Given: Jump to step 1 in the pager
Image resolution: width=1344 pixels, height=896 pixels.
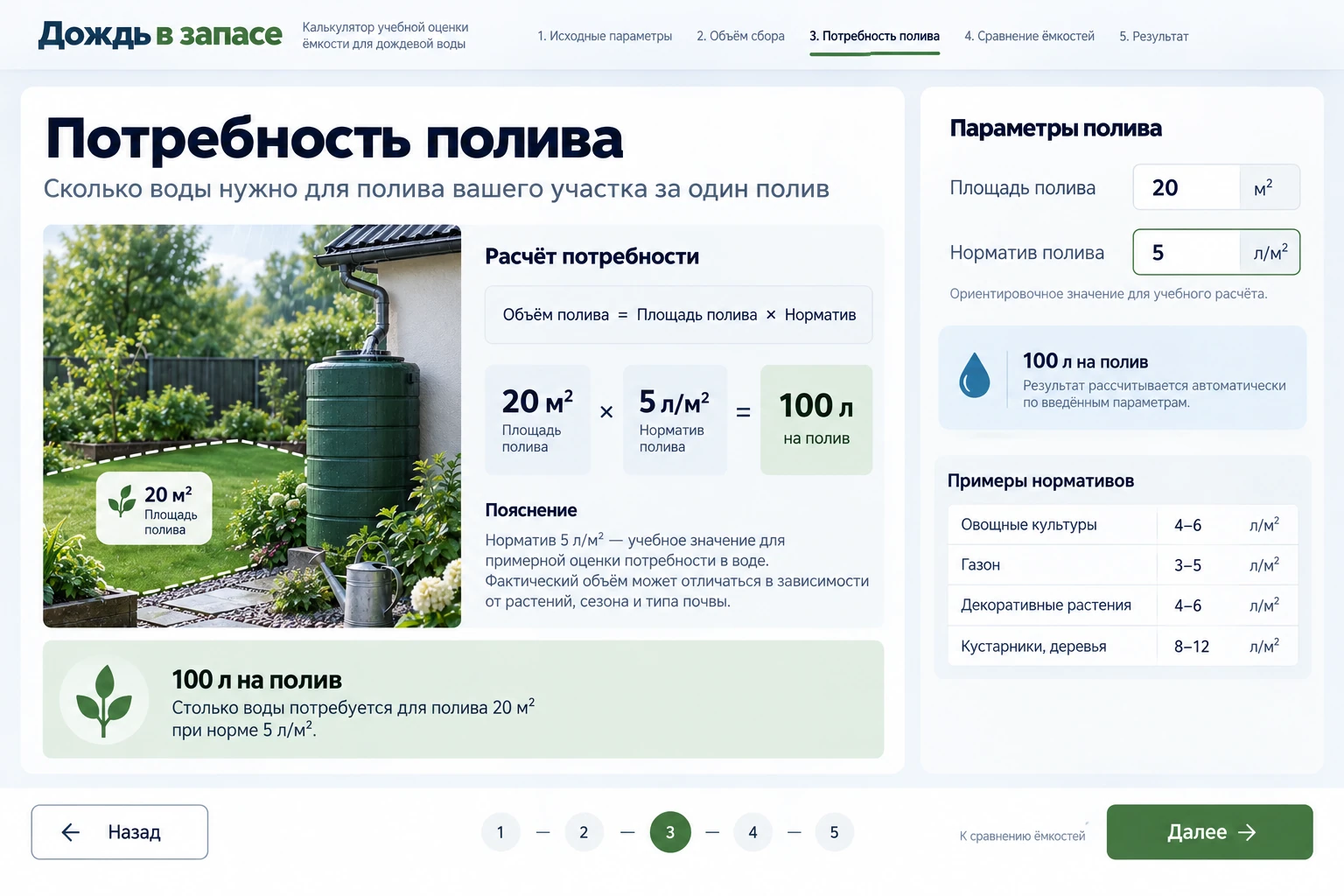Looking at the screenshot, I should (500, 832).
